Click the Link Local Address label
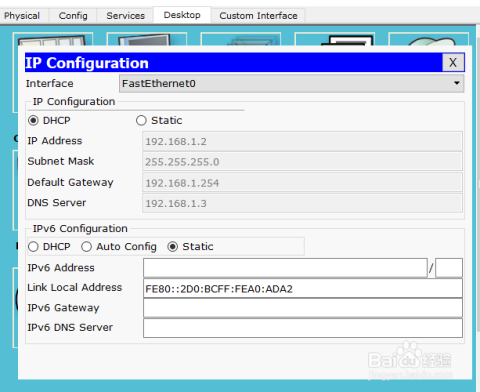 coord(75,287)
